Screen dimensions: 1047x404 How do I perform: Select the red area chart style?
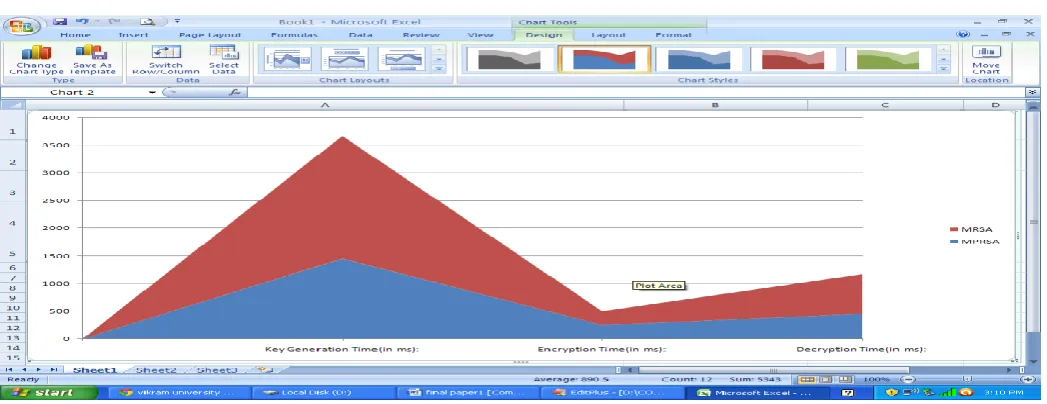[794, 59]
